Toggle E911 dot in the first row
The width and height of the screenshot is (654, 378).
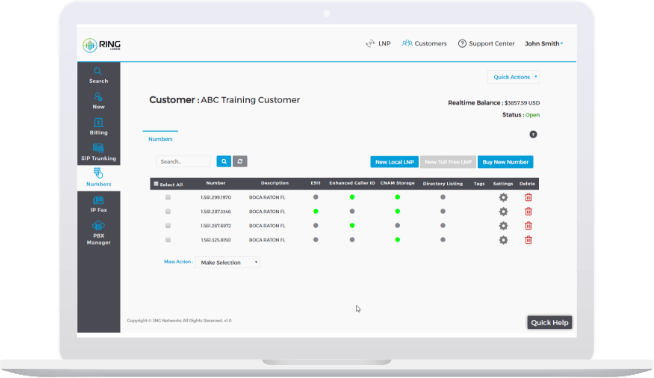click(316, 197)
